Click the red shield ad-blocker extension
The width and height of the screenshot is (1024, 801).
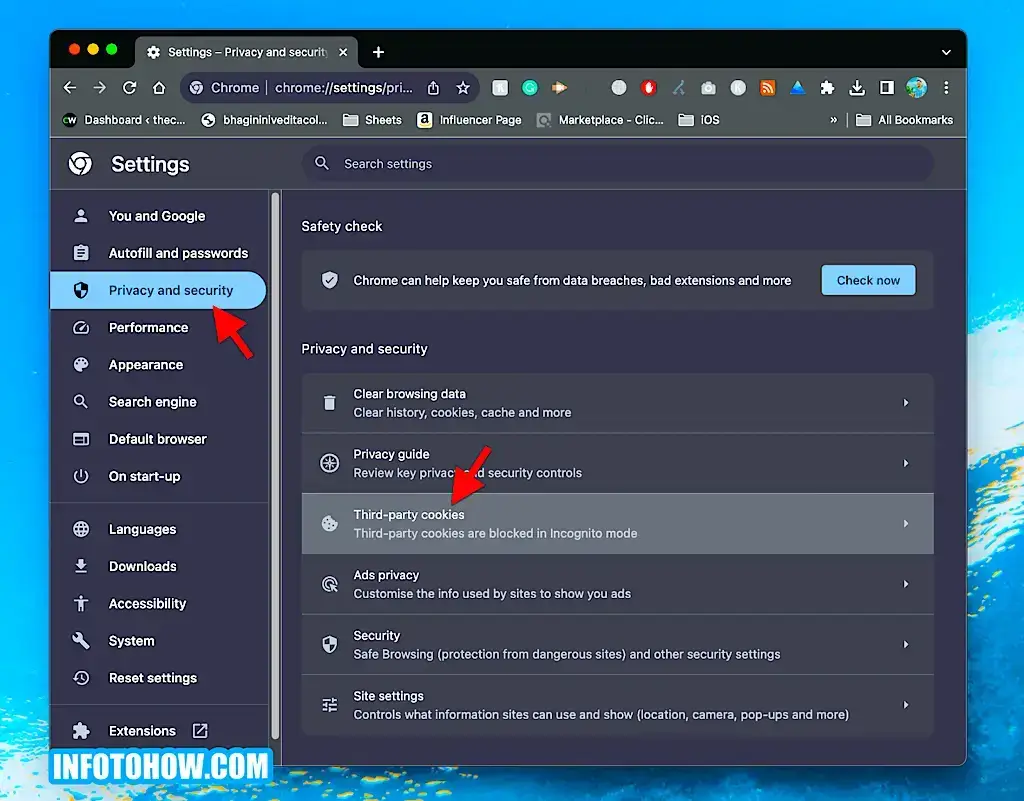(x=648, y=87)
